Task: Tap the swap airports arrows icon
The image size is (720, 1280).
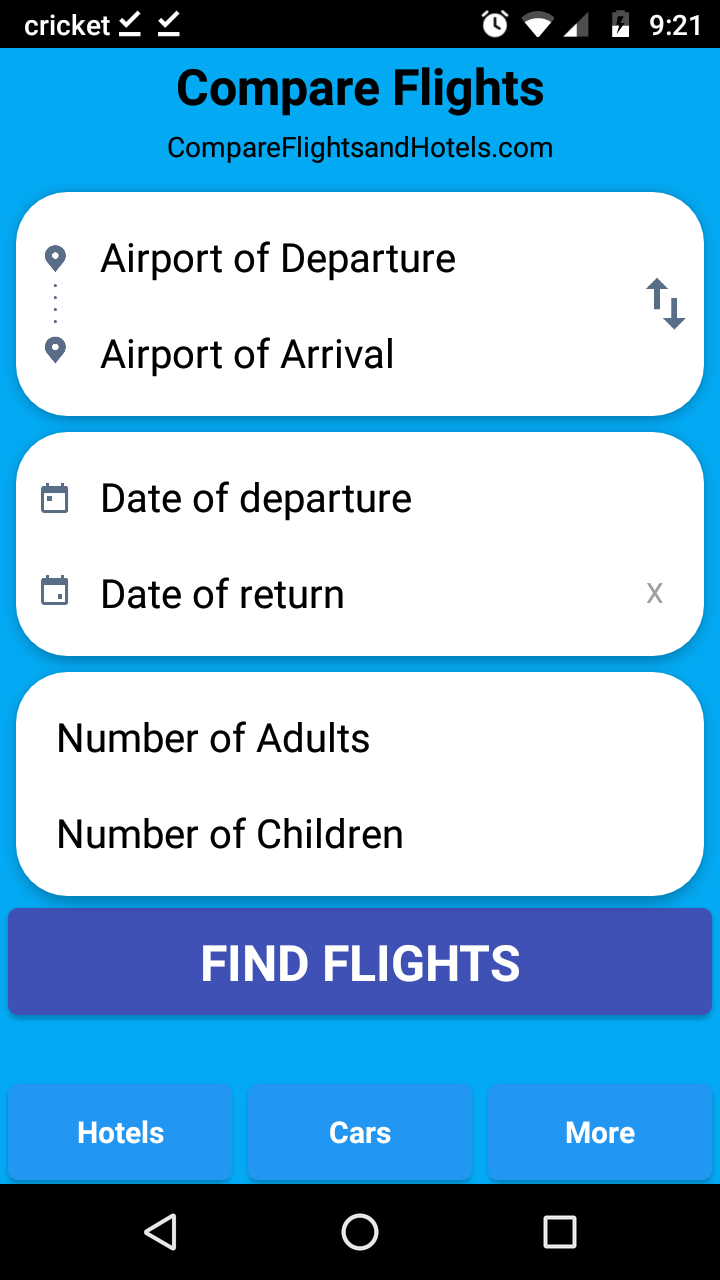Action: (x=665, y=304)
